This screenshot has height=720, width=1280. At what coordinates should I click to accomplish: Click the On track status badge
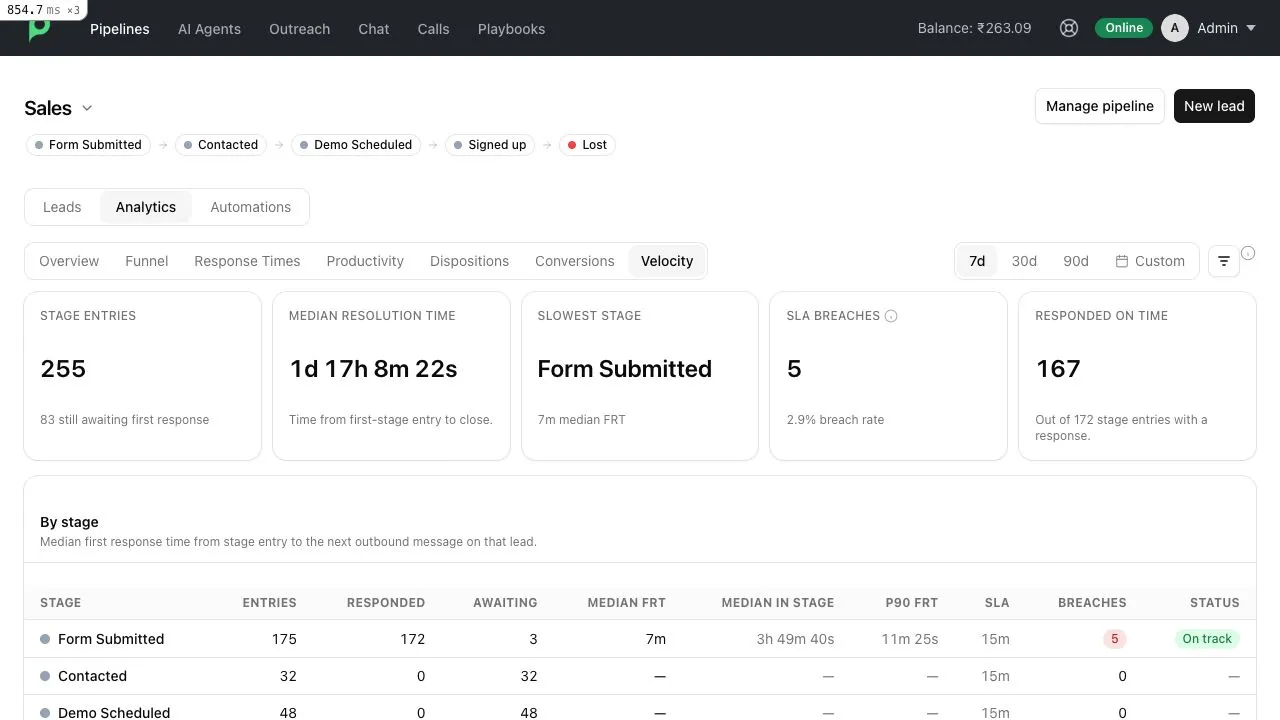[1207, 639]
